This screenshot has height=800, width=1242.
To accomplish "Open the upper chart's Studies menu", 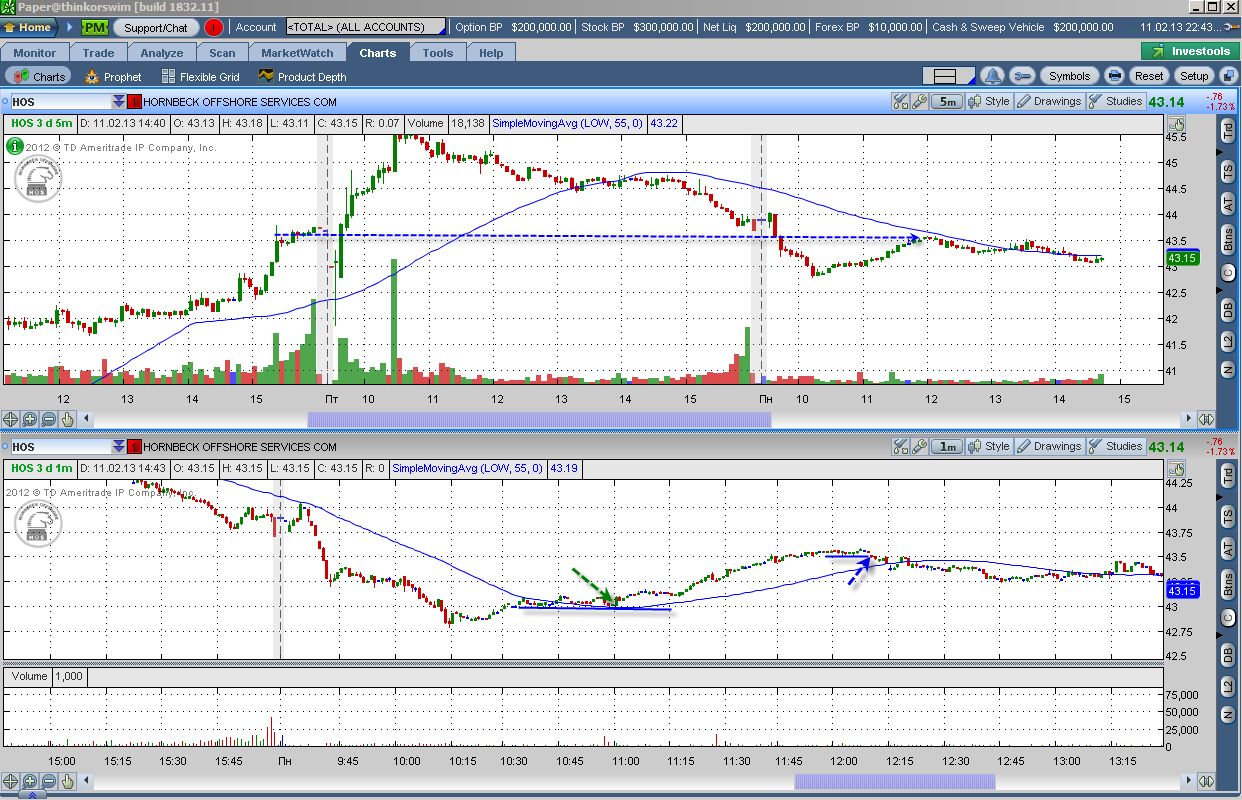I will click(1116, 101).
